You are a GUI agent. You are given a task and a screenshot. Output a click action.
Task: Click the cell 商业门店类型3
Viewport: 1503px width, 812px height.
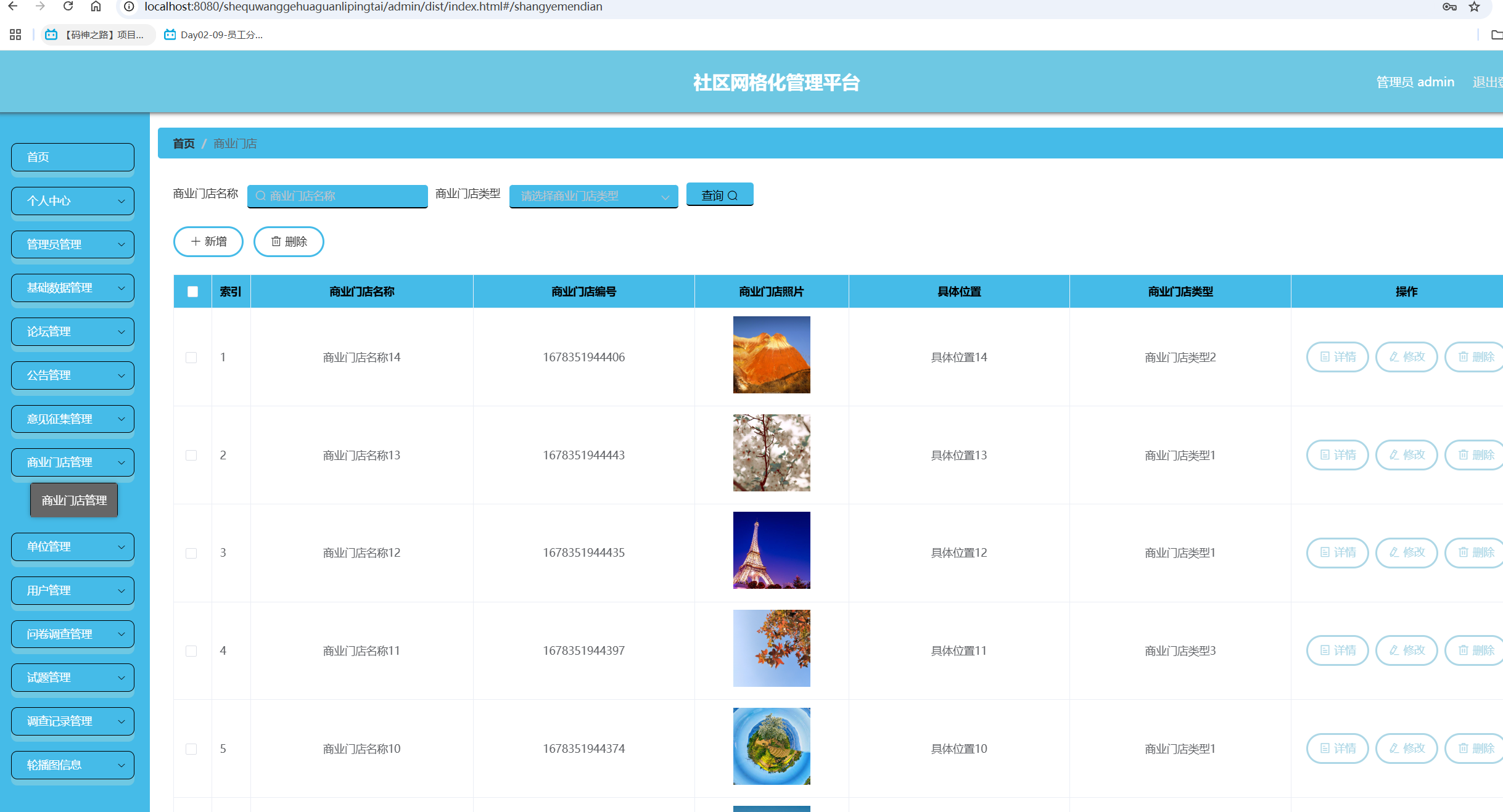(x=1180, y=650)
